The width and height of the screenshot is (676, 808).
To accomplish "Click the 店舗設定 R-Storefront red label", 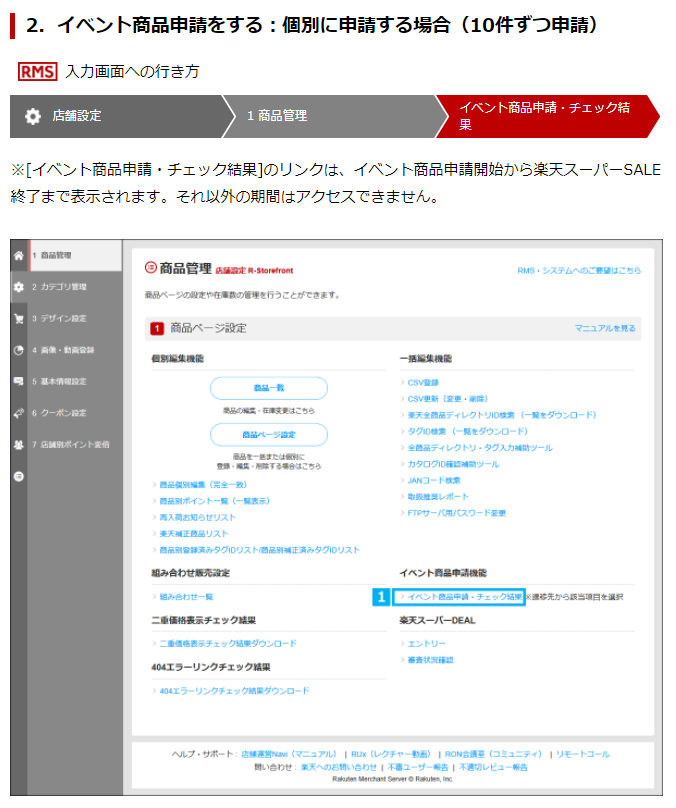I will 254,271.
